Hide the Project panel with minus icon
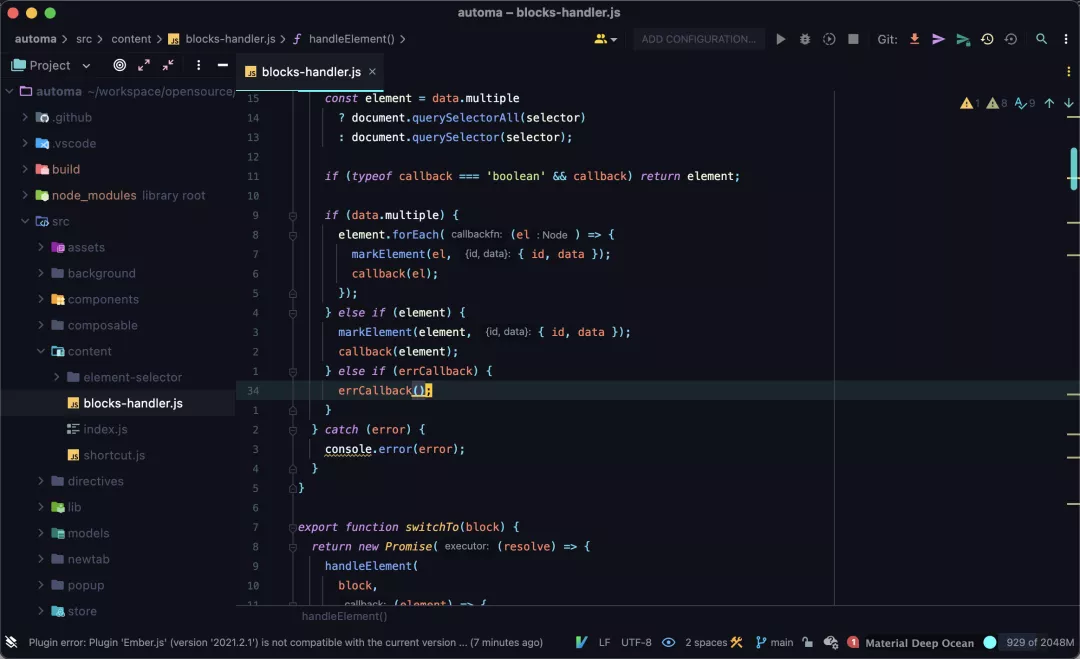This screenshot has width=1080, height=659. 222,65
